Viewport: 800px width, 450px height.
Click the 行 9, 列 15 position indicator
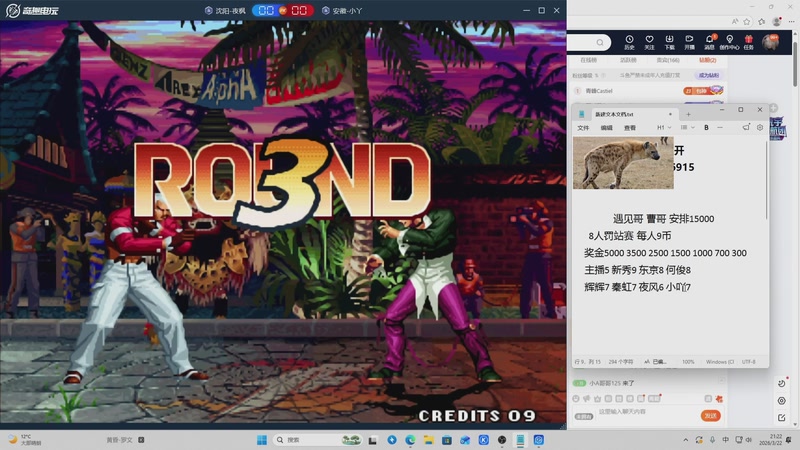(x=588, y=362)
